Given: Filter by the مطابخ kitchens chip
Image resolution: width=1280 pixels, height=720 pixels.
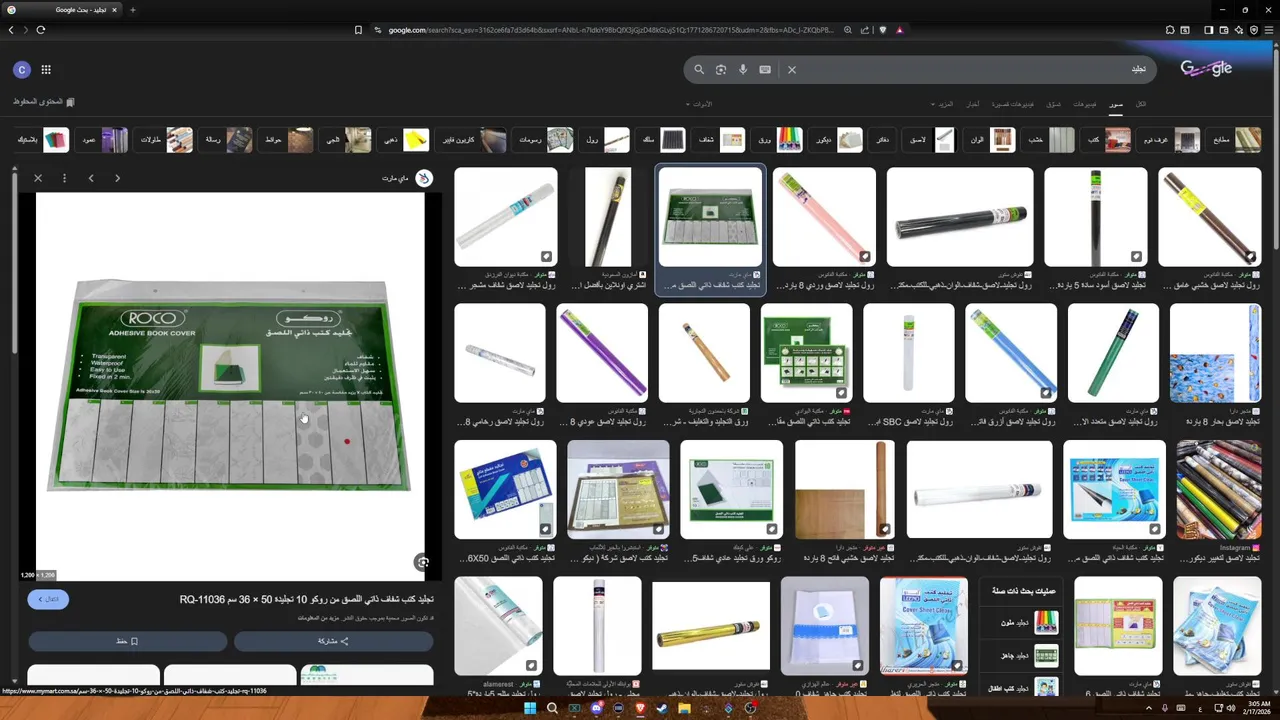Looking at the screenshot, I should pyautogui.click(x=1233, y=140).
